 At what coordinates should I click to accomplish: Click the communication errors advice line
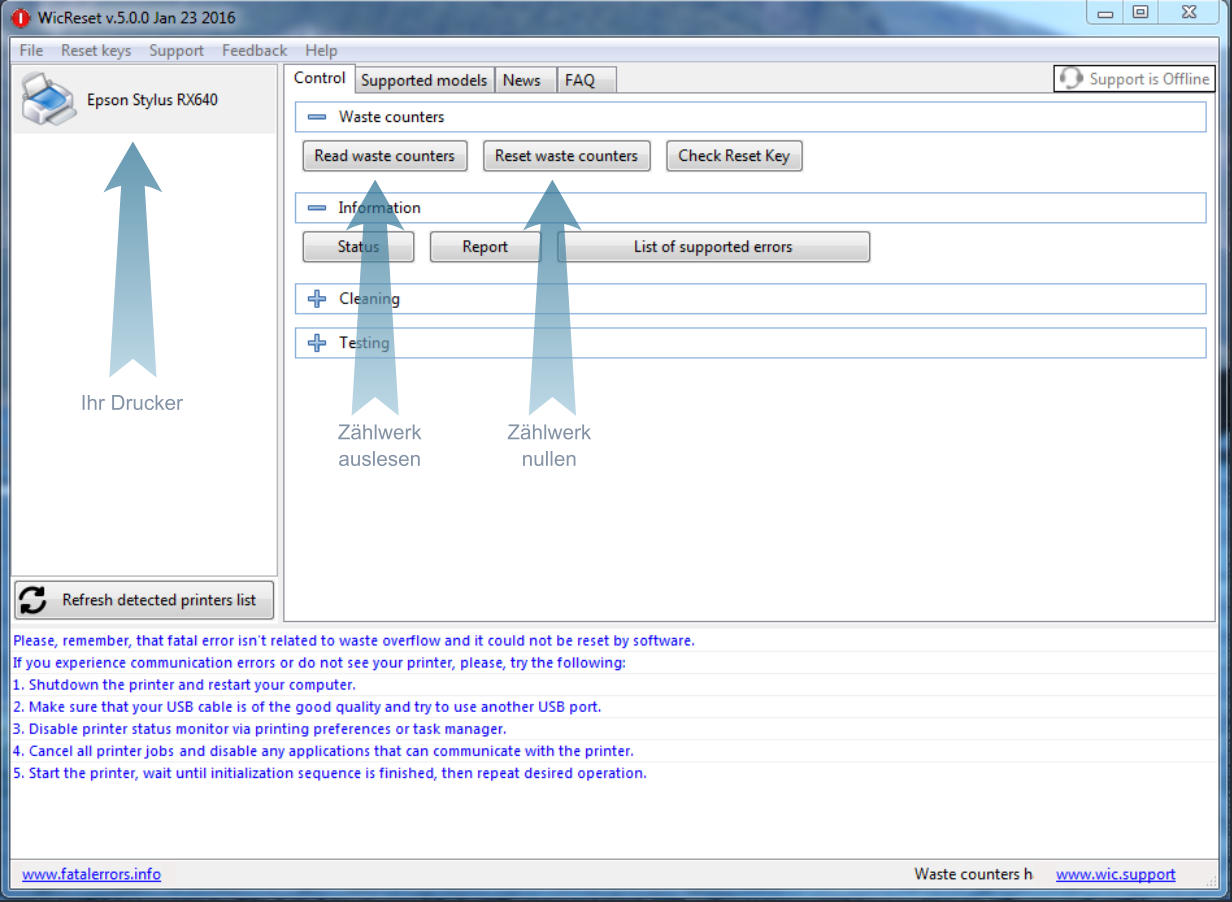tap(319, 663)
